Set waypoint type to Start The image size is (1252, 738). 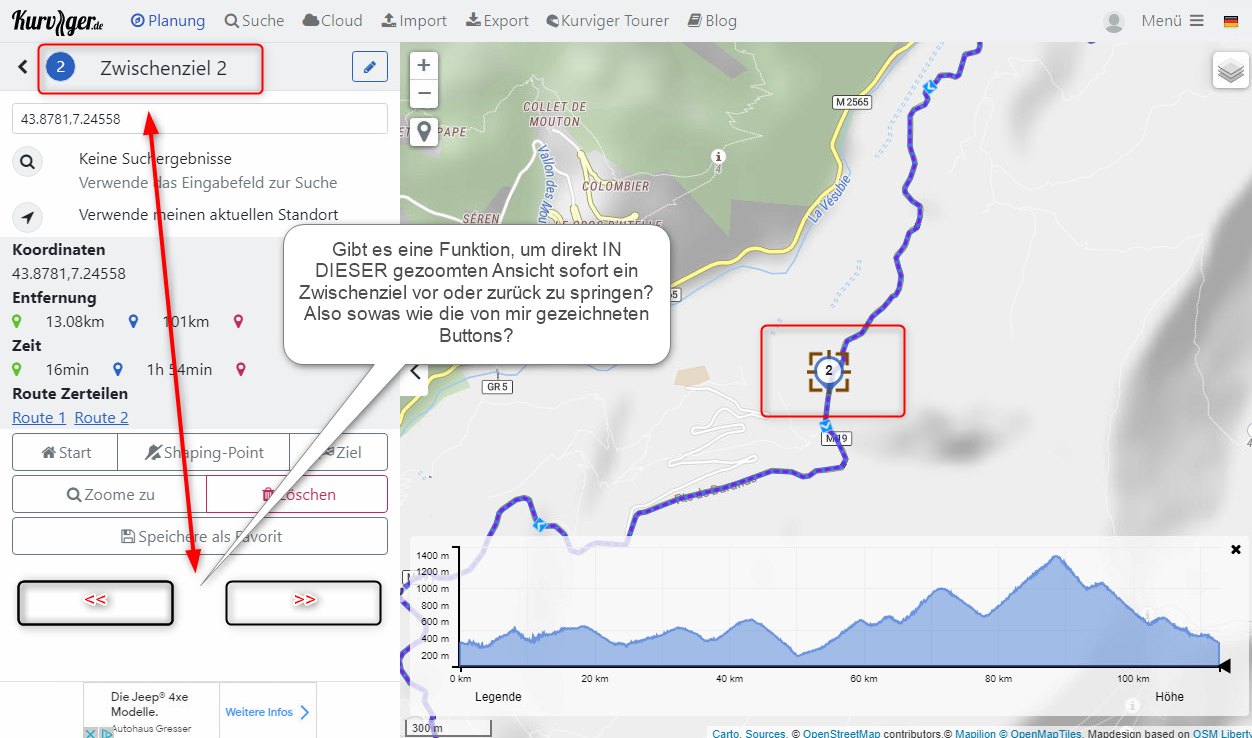65,452
